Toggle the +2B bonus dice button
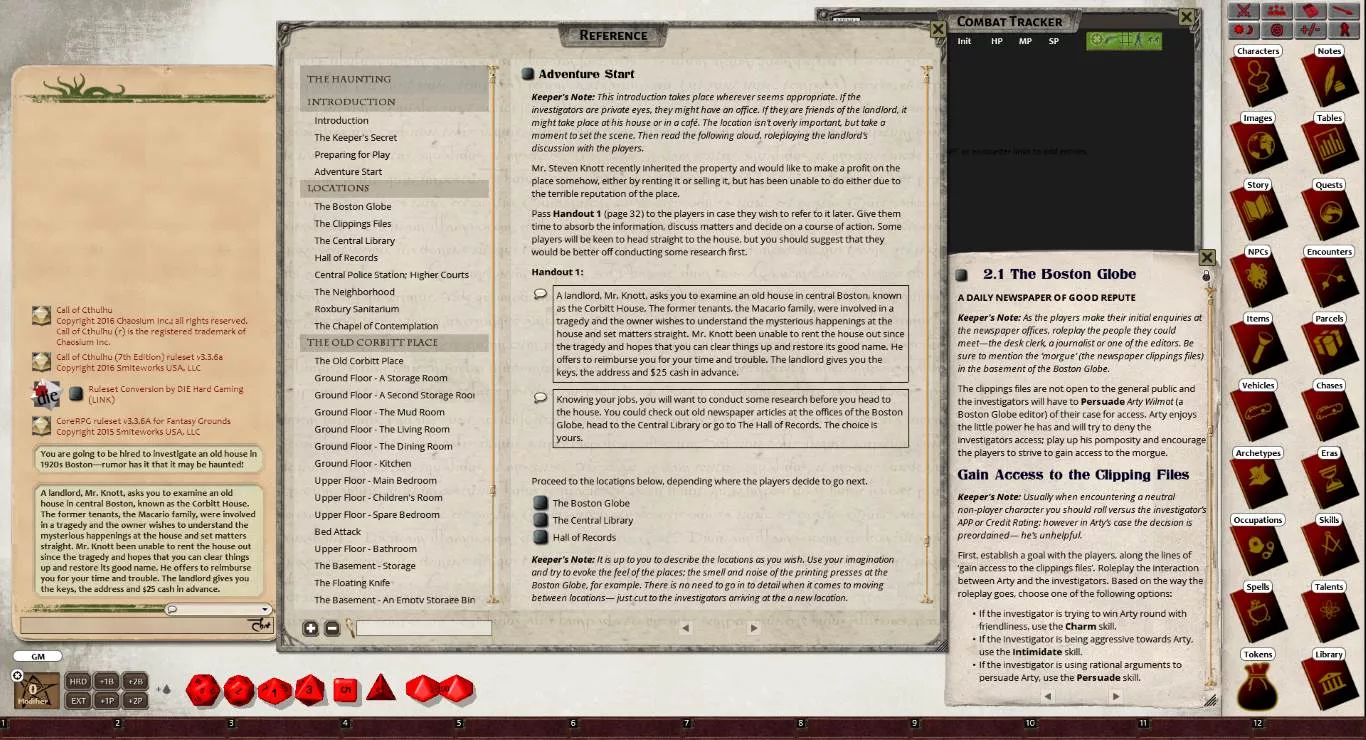This screenshot has height=740, width=1366. (x=134, y=681)
